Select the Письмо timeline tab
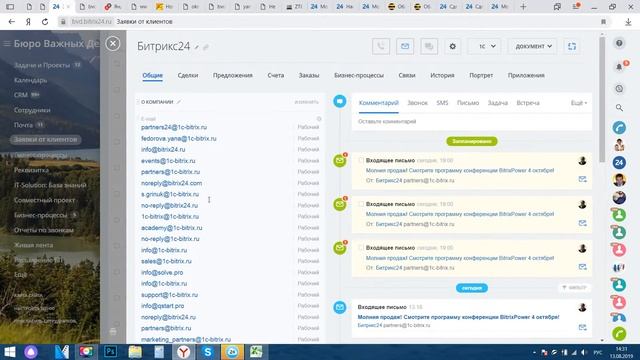 point(468,103)
